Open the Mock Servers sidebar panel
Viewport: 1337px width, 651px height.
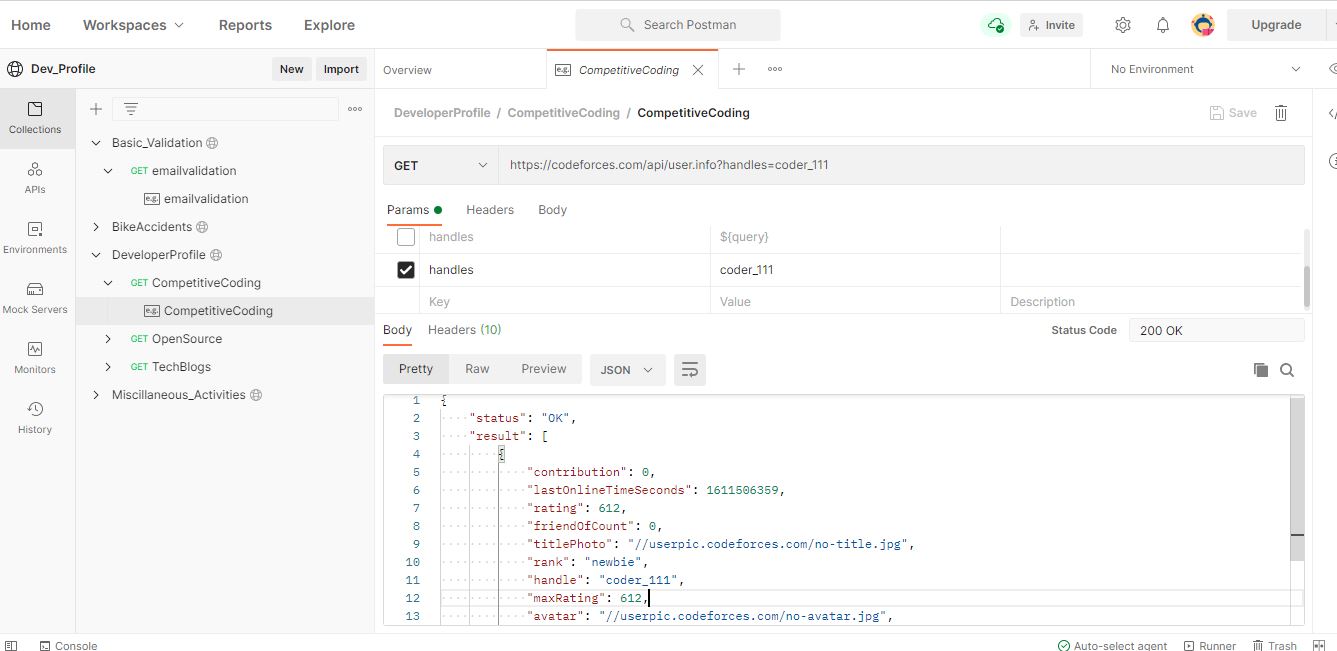click(x=35, y=298)
